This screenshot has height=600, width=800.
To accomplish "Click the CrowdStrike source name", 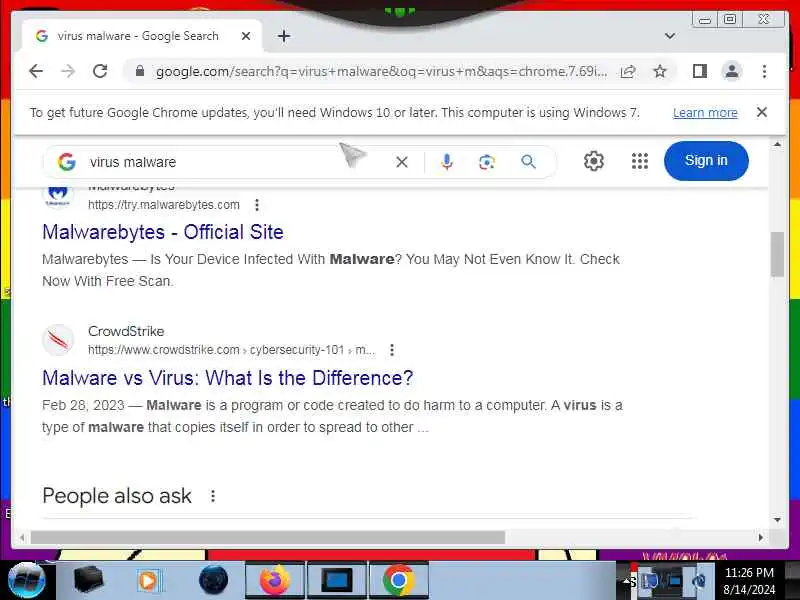I will (126, 331).
